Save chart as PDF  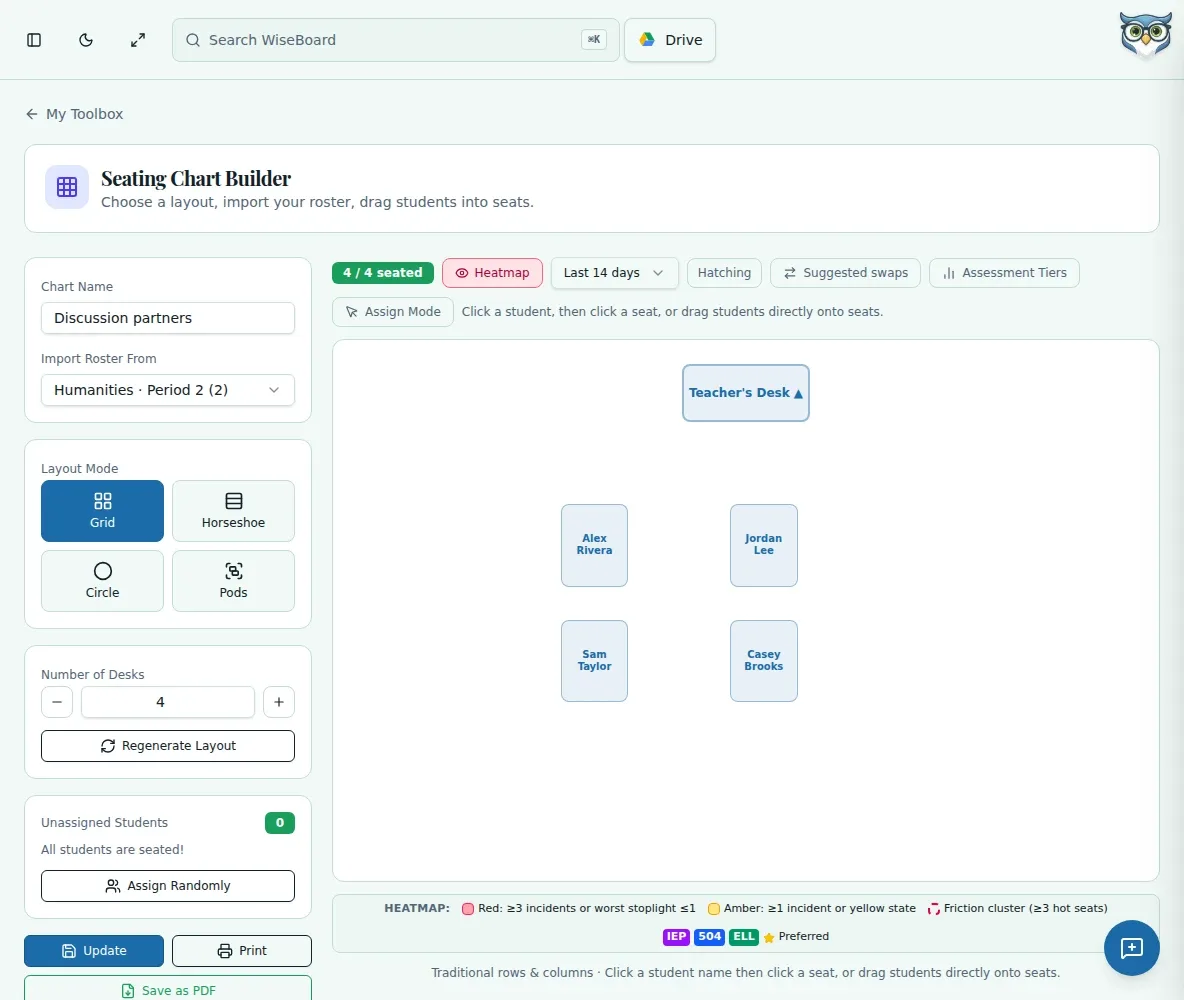[168, 989]
